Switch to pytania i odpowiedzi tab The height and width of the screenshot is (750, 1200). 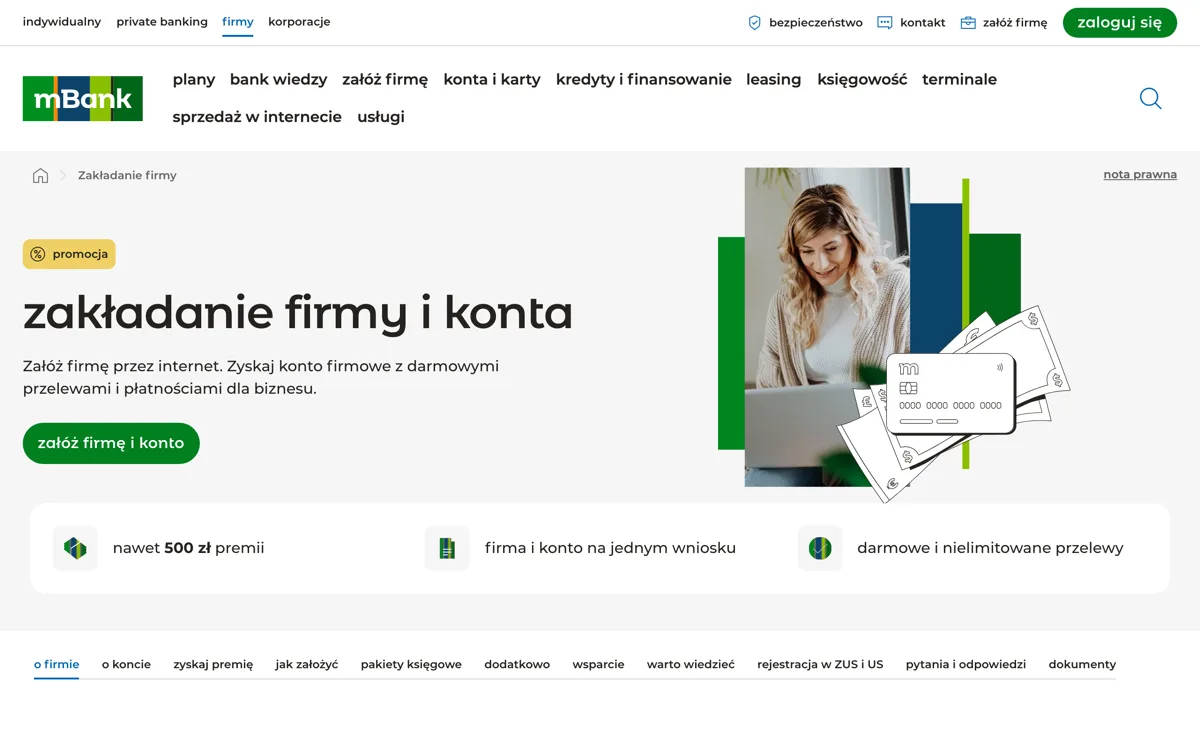(x=966, y=664)
